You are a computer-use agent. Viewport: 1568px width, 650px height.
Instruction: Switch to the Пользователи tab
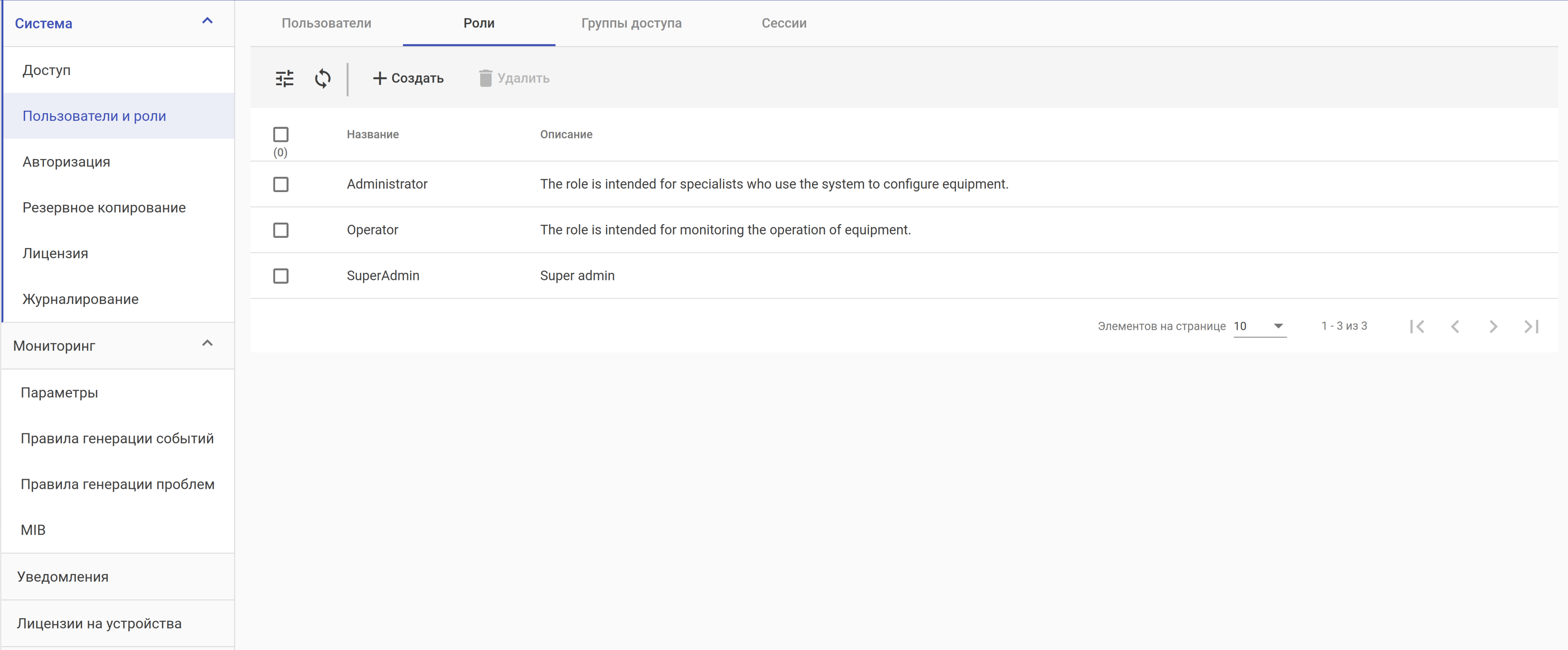[326, 23]
